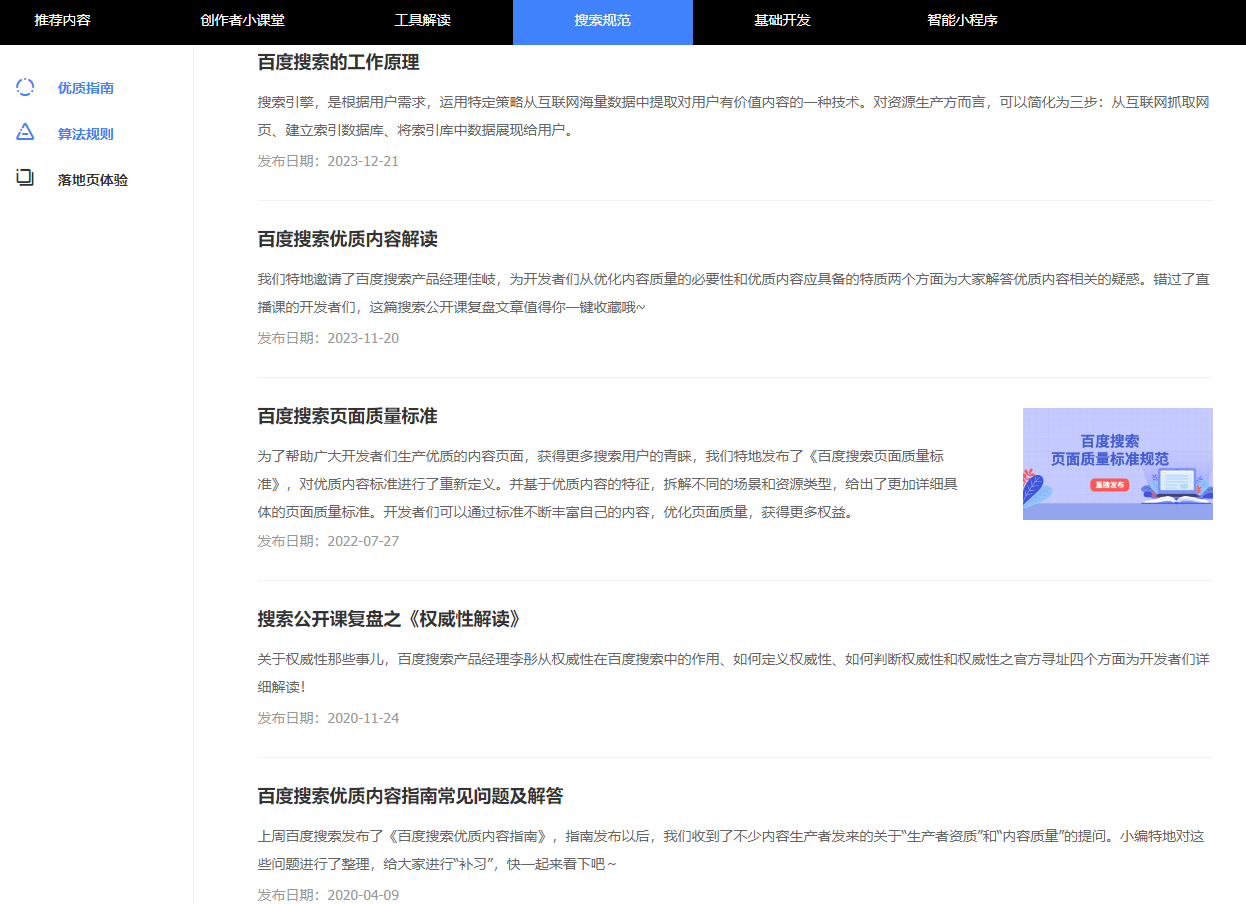Open the 工具解读 tab

pyautogui.click(x=422, y=20)
